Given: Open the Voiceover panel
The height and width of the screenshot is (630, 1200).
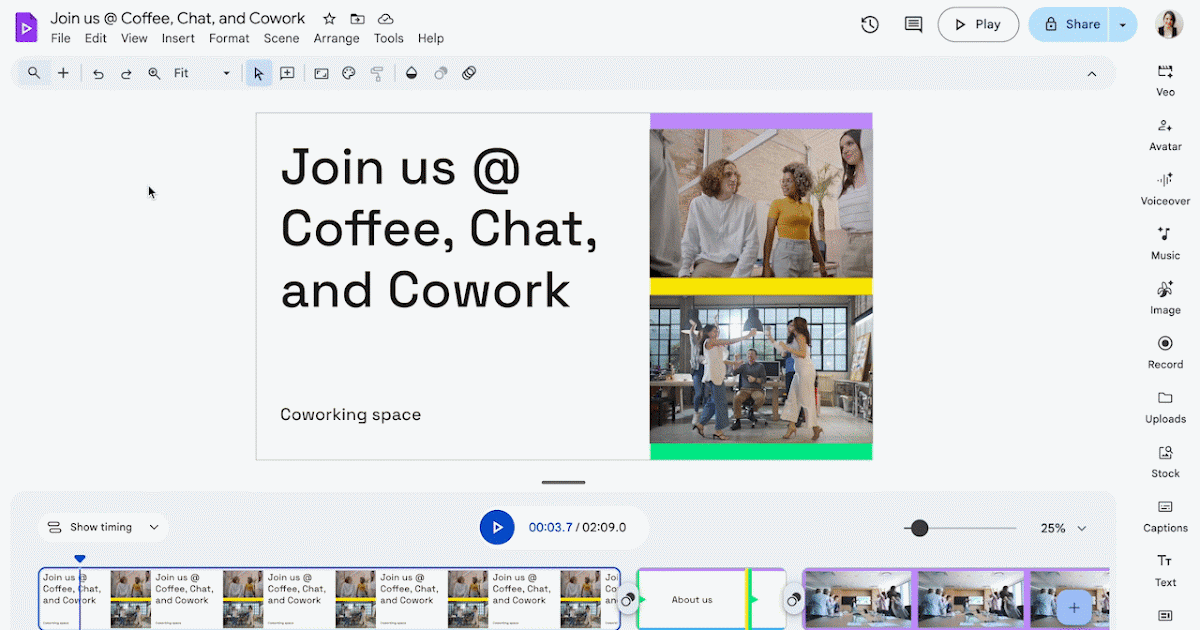Looking at the screenshot, I should click(1164, 190).
